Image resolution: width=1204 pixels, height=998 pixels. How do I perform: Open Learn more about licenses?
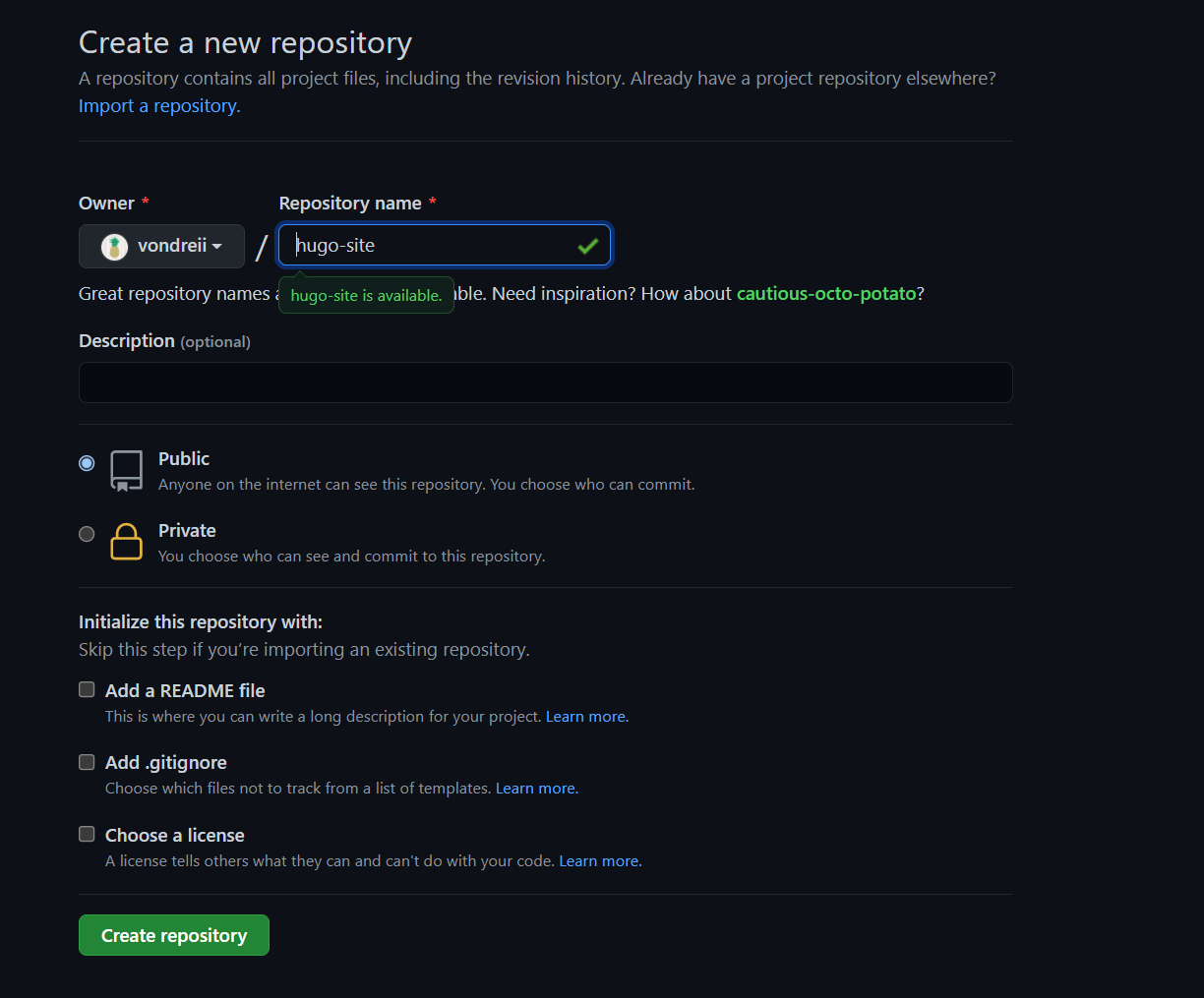pos(599,860)
